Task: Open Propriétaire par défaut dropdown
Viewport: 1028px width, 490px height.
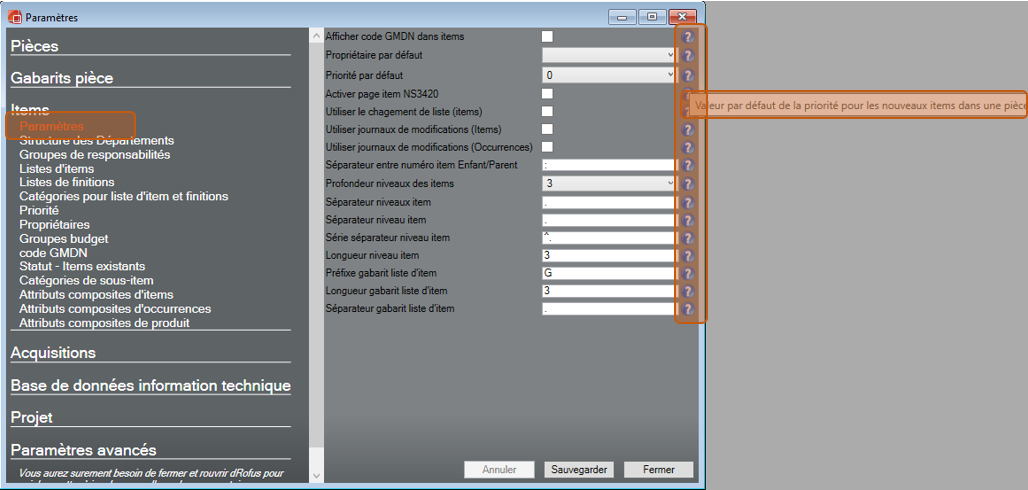Action: pos(609,56)
